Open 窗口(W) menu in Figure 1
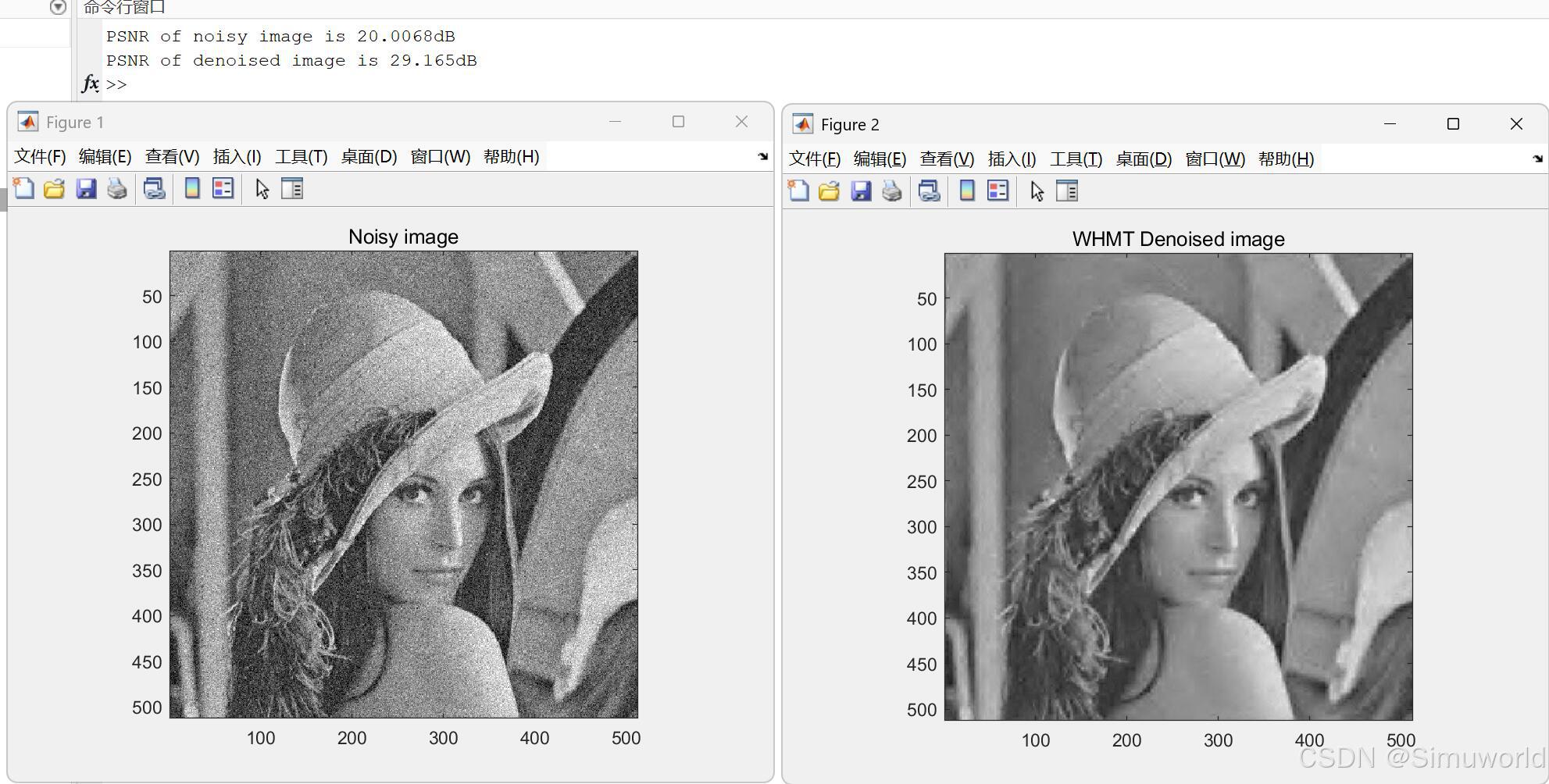 tap(440, 156)
